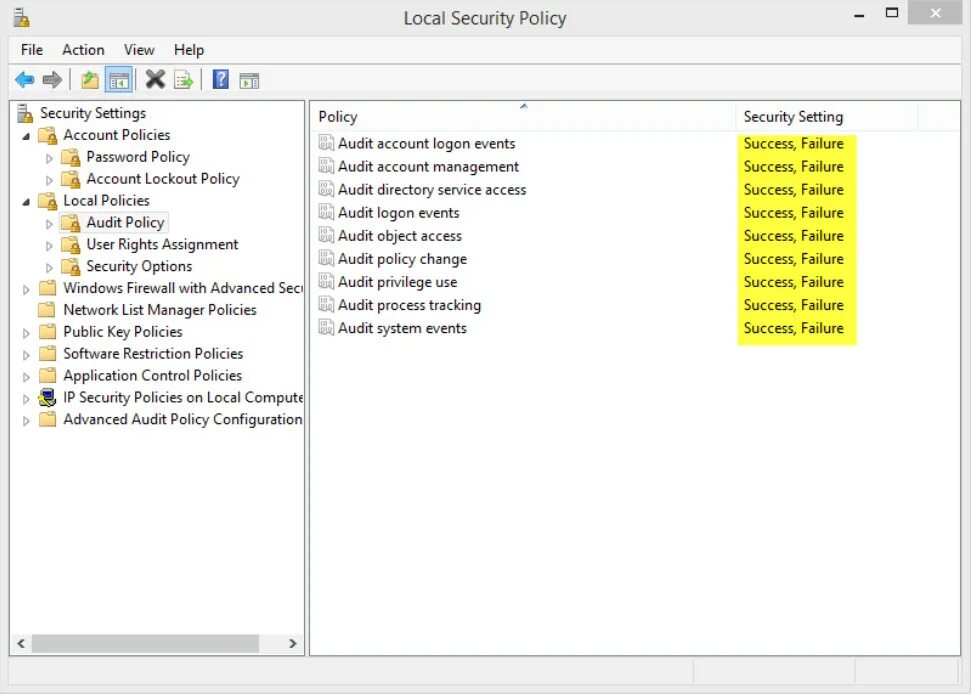The width and height of the screenshot is (971, 696).
Task: Expand the Audit Policy node arrow
Action: coord(49,224)
